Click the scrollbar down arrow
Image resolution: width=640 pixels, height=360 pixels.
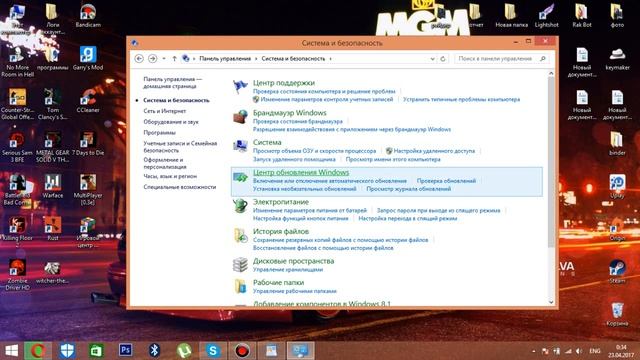(551, 302)
